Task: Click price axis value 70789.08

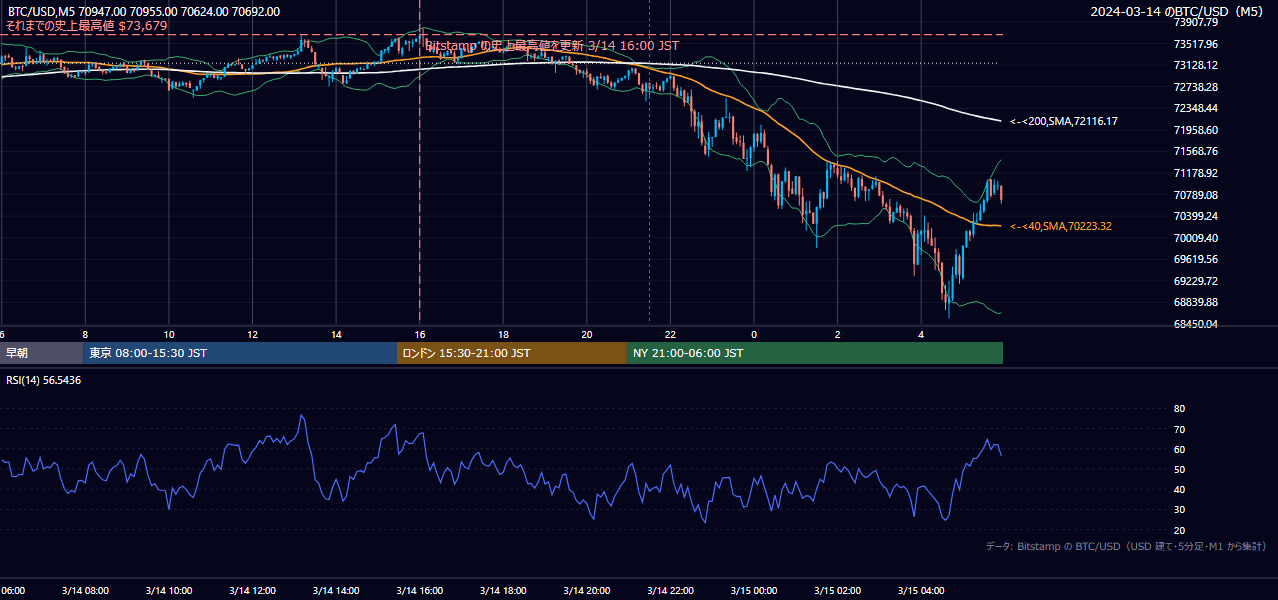Action: [1195, 194]
